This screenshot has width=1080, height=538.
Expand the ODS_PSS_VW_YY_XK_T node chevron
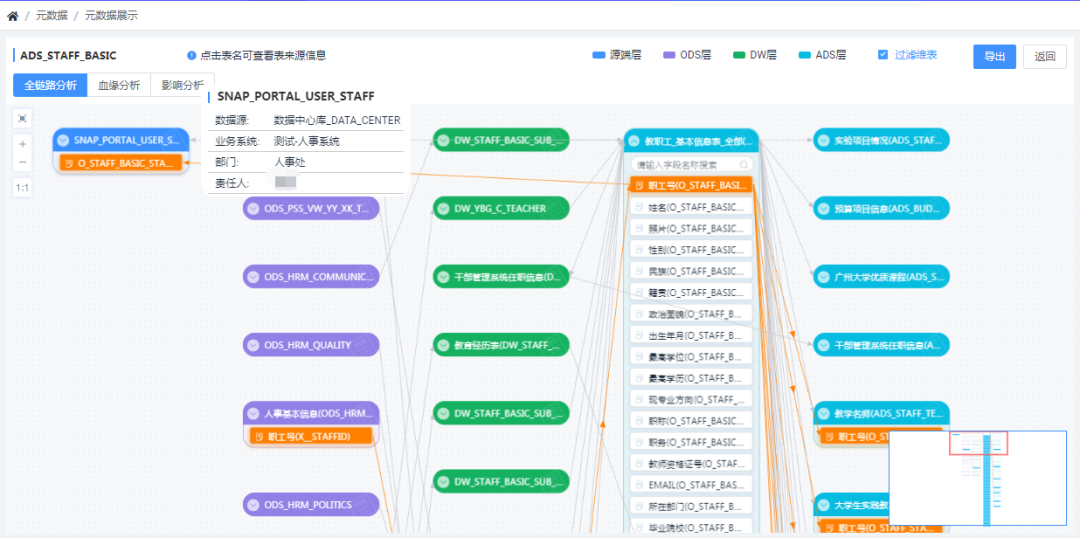253,208
